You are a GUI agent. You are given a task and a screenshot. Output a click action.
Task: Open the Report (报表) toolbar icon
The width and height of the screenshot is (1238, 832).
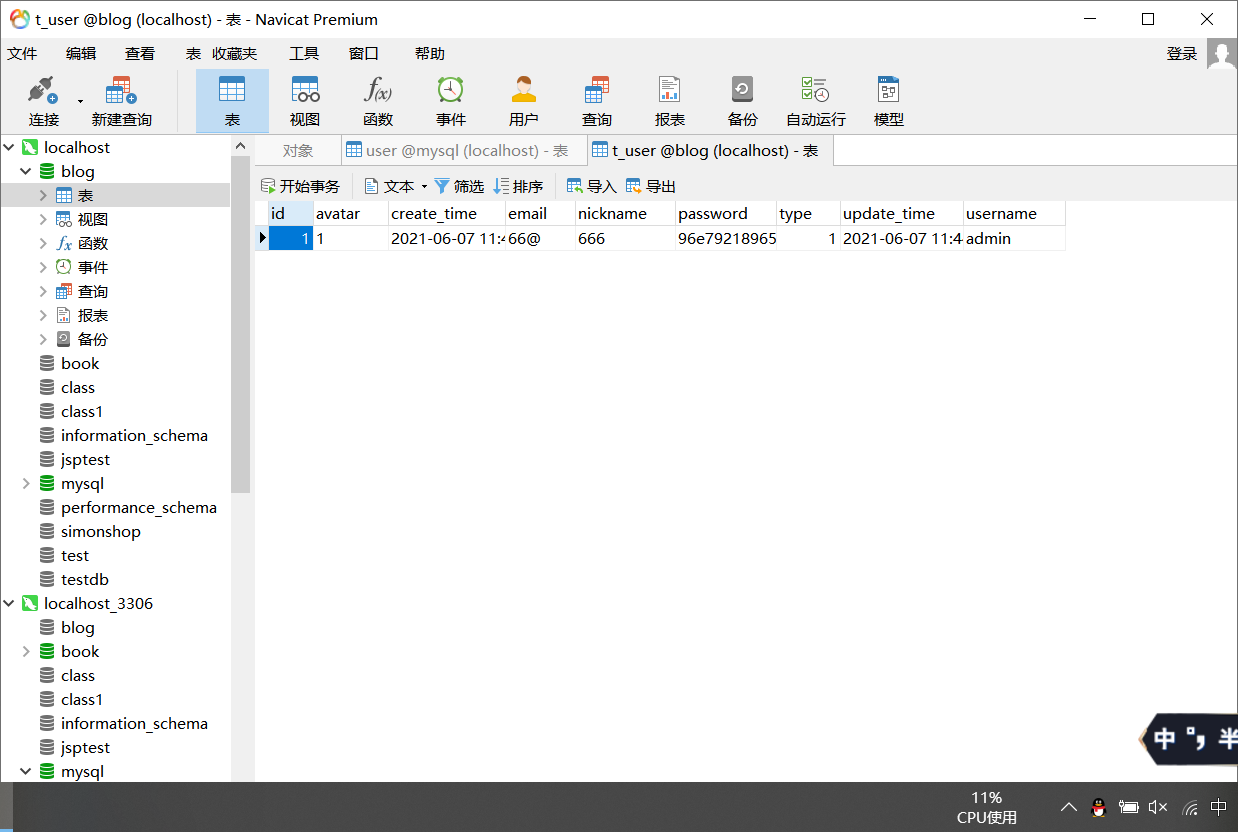click(x=670, y=101)
